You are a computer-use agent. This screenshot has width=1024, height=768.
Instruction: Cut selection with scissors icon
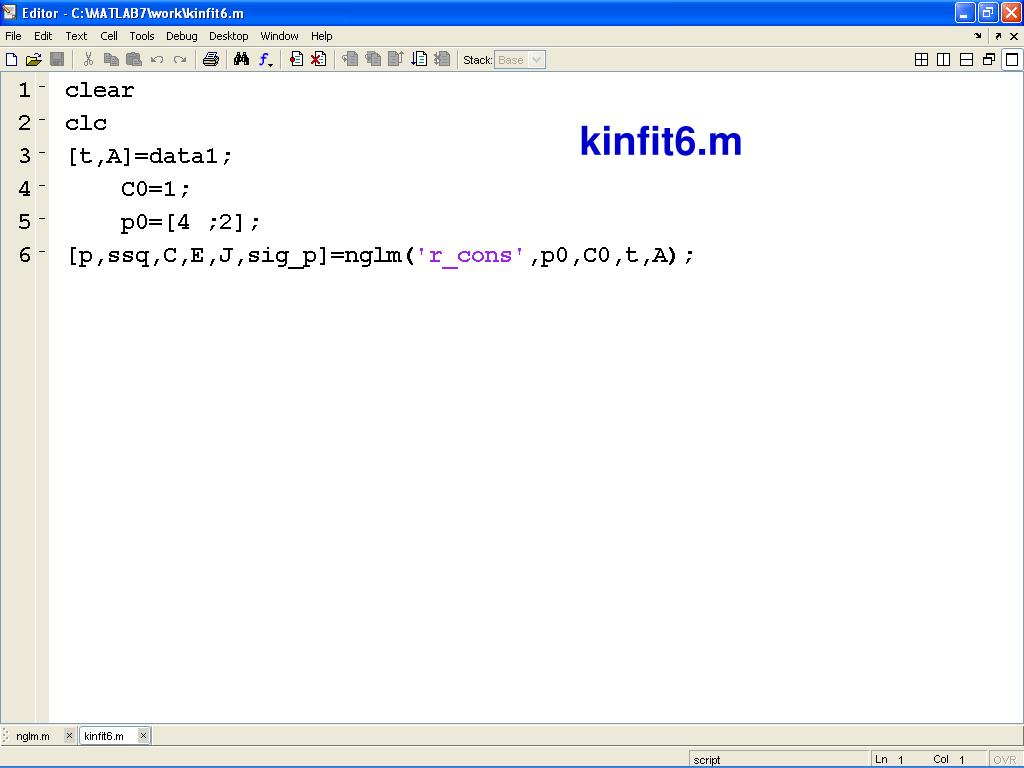(88, 60)
